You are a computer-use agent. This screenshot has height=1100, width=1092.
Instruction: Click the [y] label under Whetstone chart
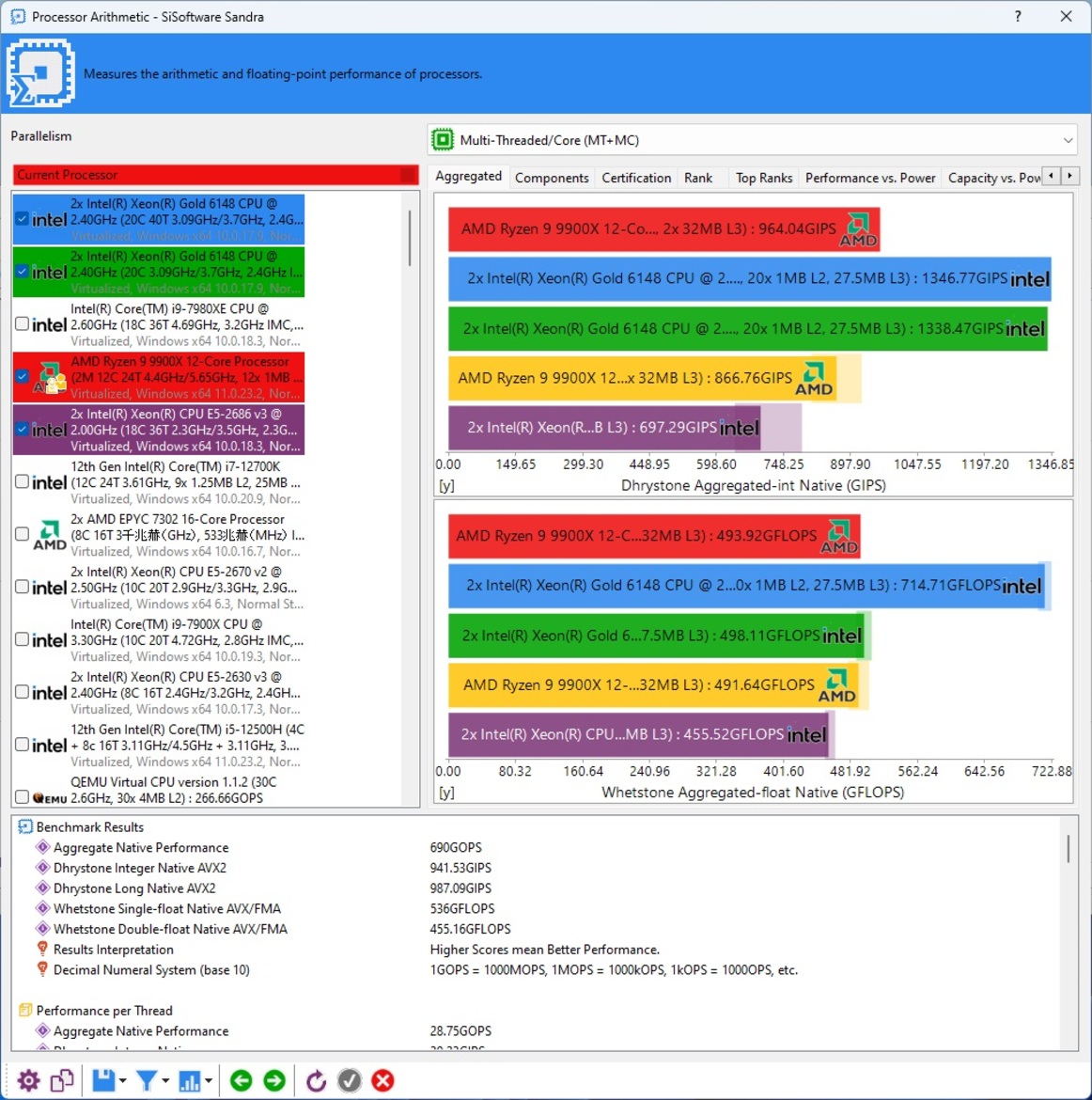(446, 793)
